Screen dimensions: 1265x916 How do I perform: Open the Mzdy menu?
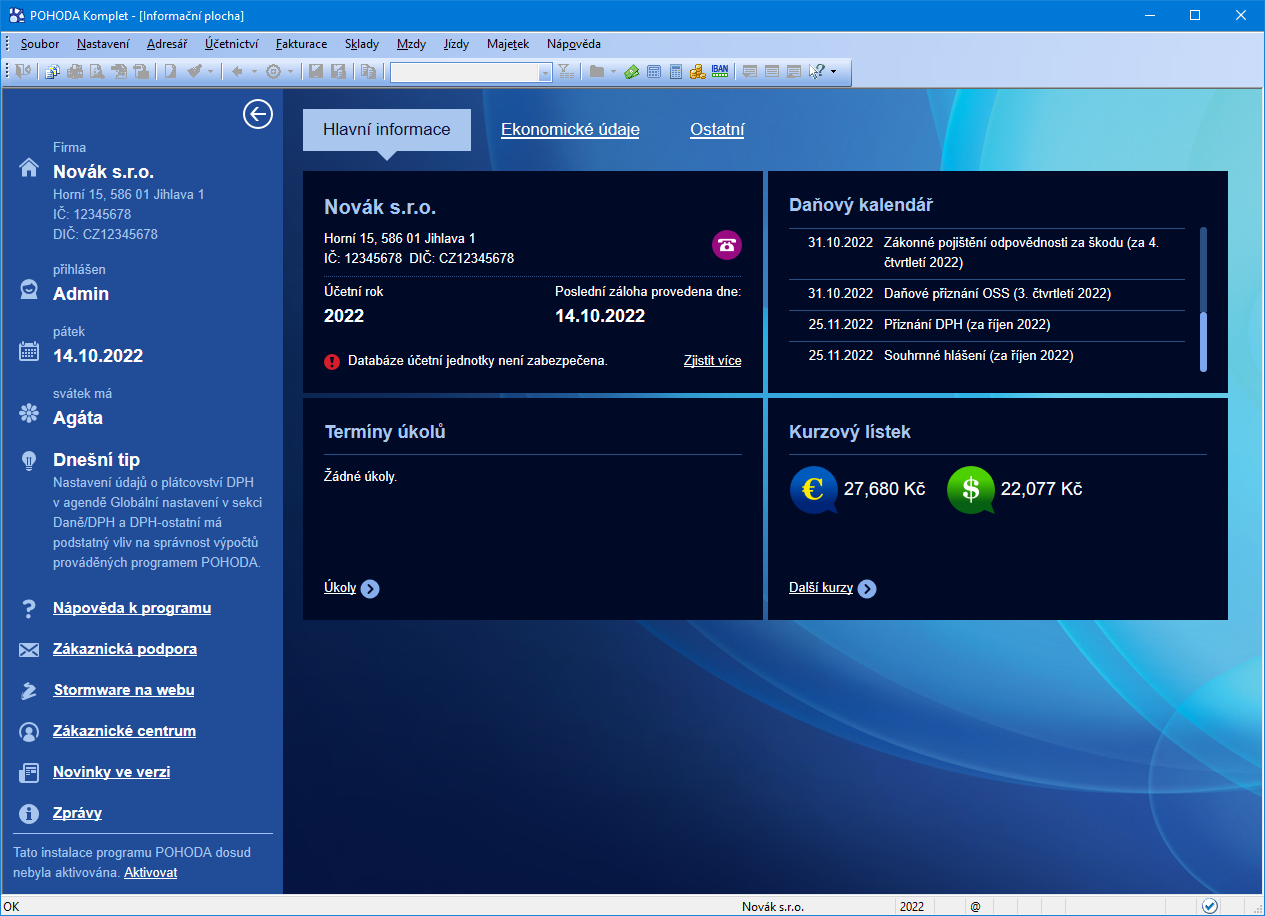point(411,44)
